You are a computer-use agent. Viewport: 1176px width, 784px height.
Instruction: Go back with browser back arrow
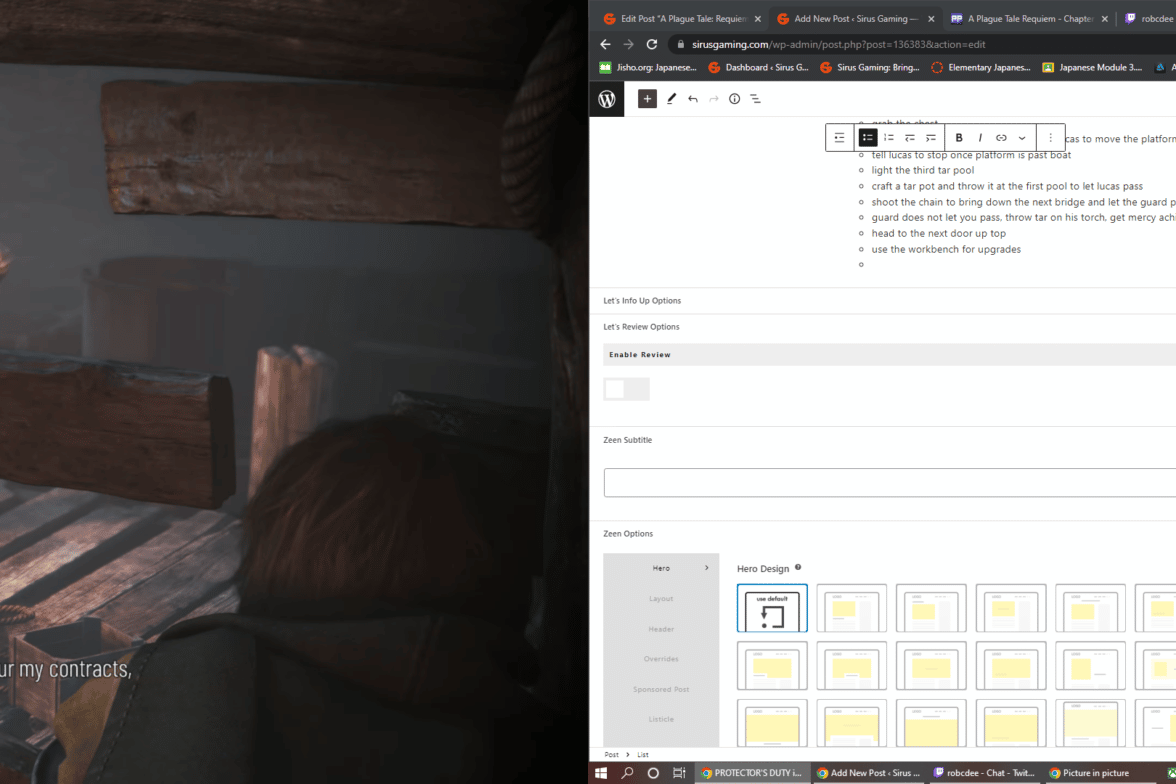click(x=605, y=44)
